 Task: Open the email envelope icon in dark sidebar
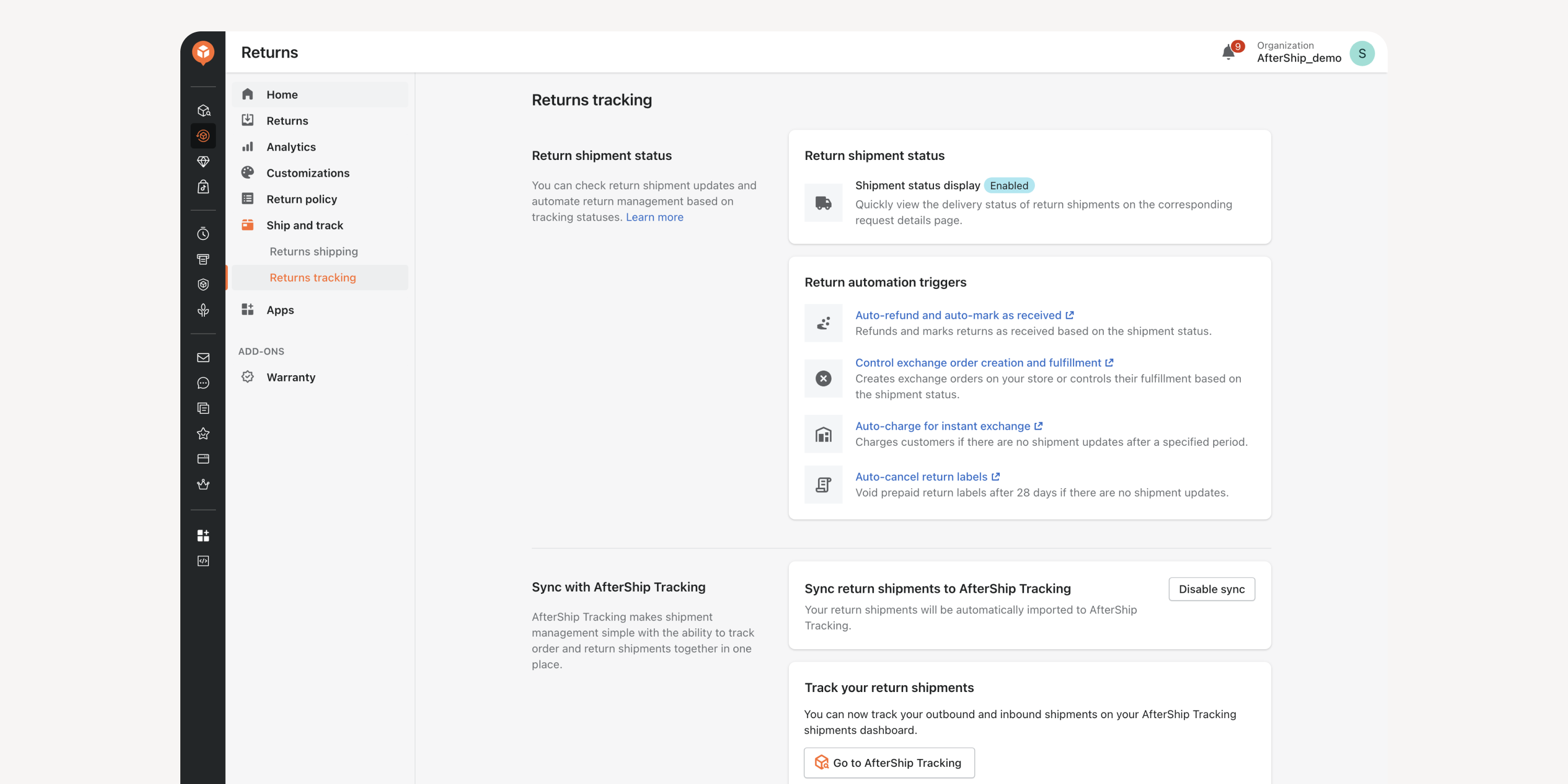[203, 358]
